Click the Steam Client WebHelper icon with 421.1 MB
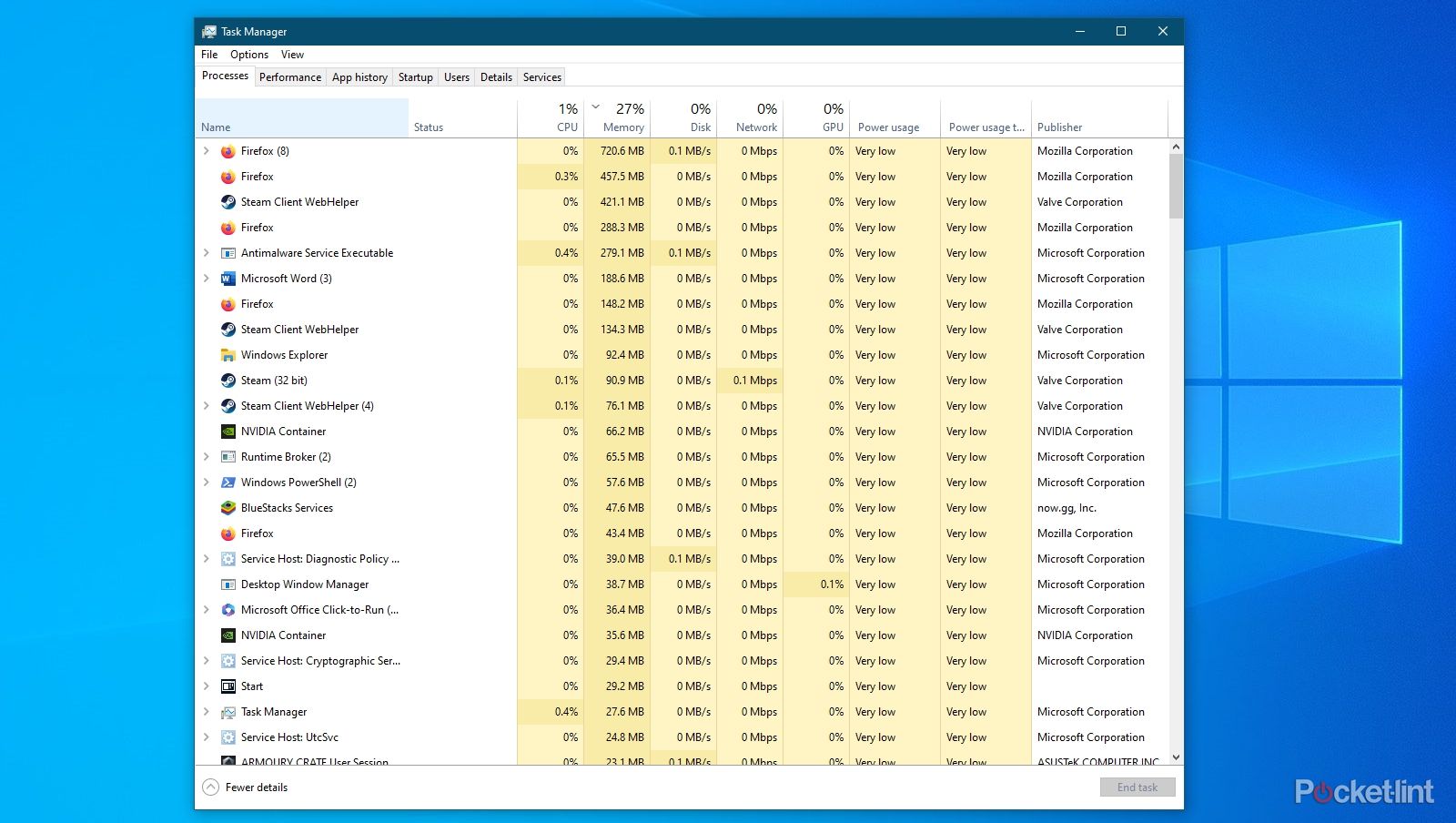The image size is (1456, 823). click(228, 202)
